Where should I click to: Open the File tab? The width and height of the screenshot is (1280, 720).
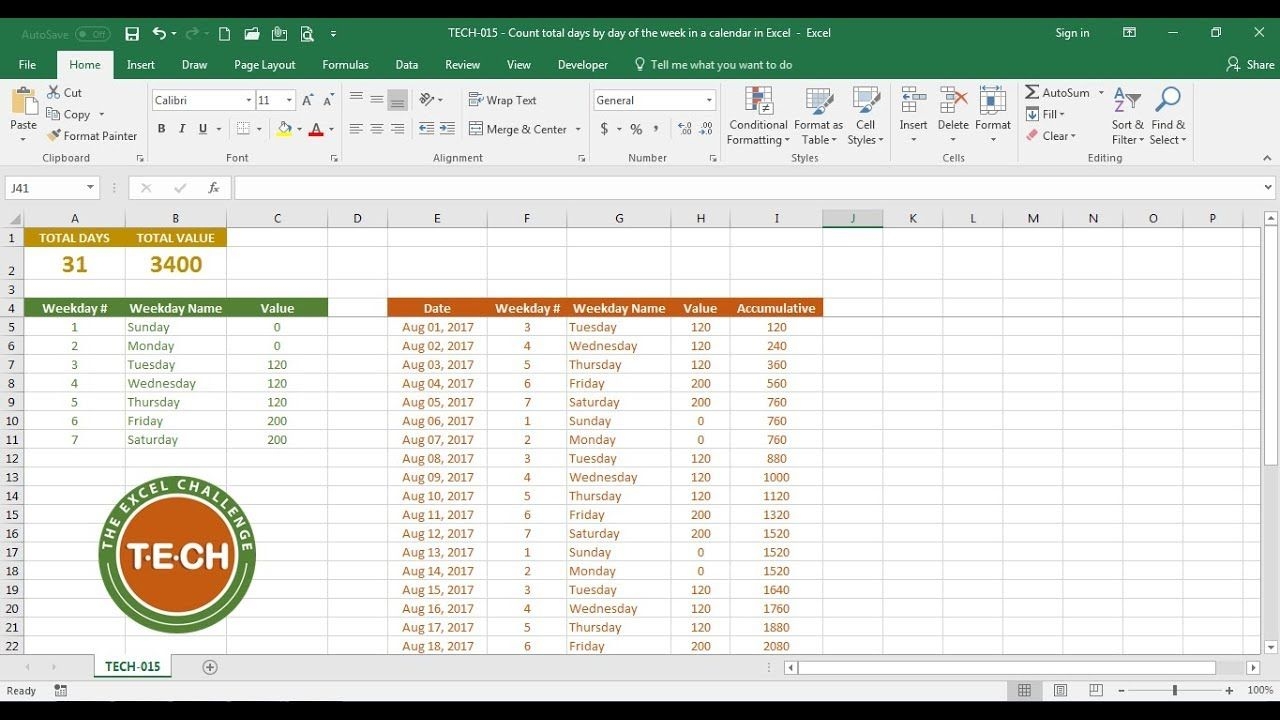point(27,65)
